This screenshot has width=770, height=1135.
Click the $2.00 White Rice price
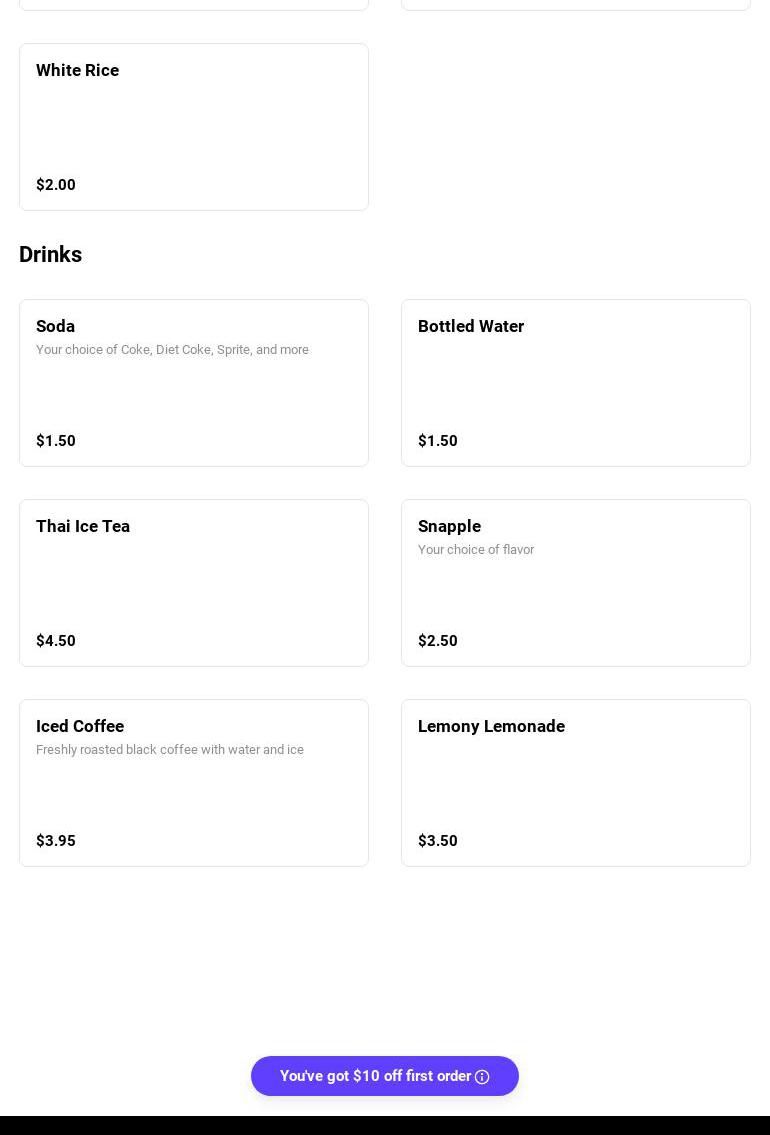coord(56,185)
